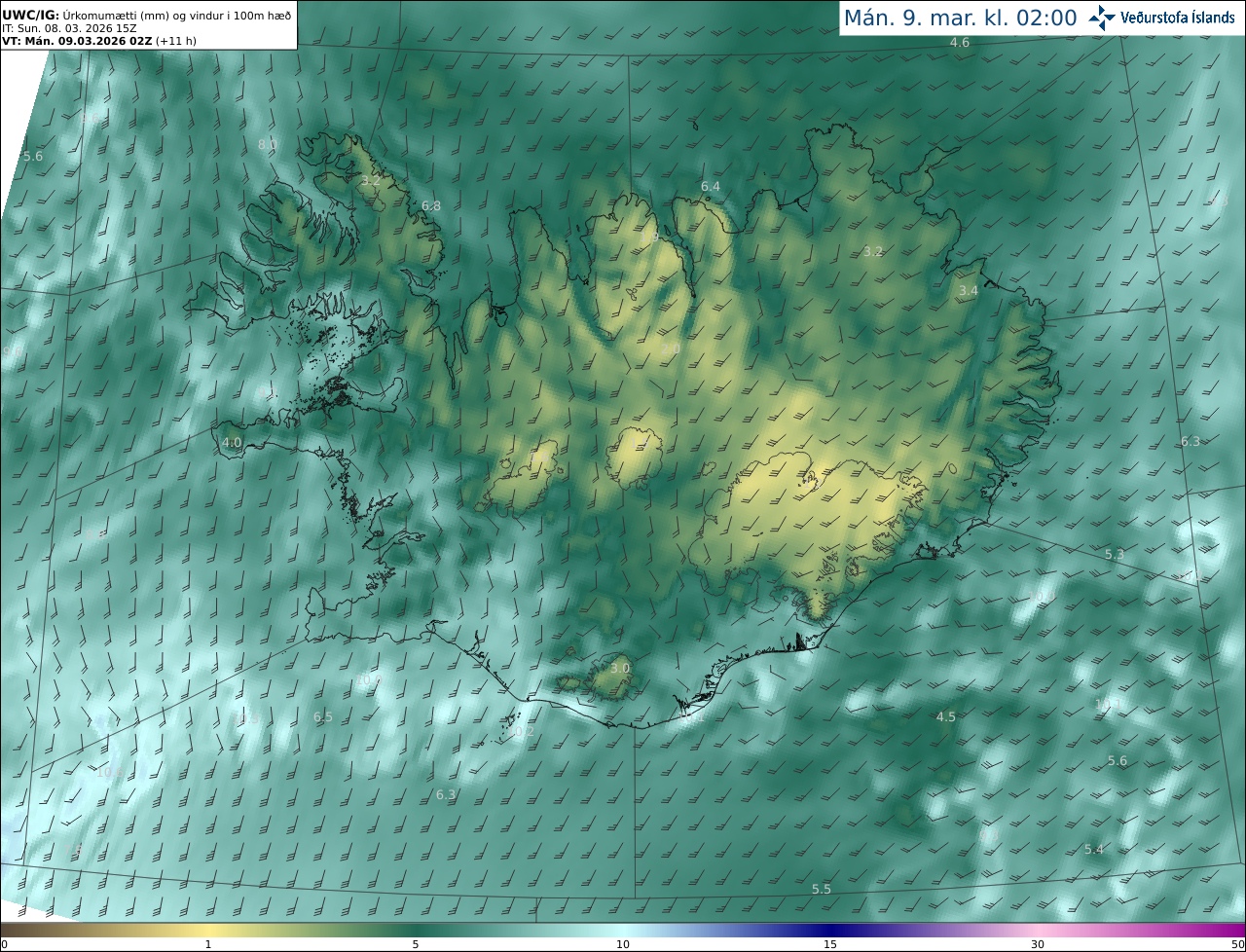Click the 15 tick on the color scale
This screenshot has height=952, width=1246.
point(830,944)
